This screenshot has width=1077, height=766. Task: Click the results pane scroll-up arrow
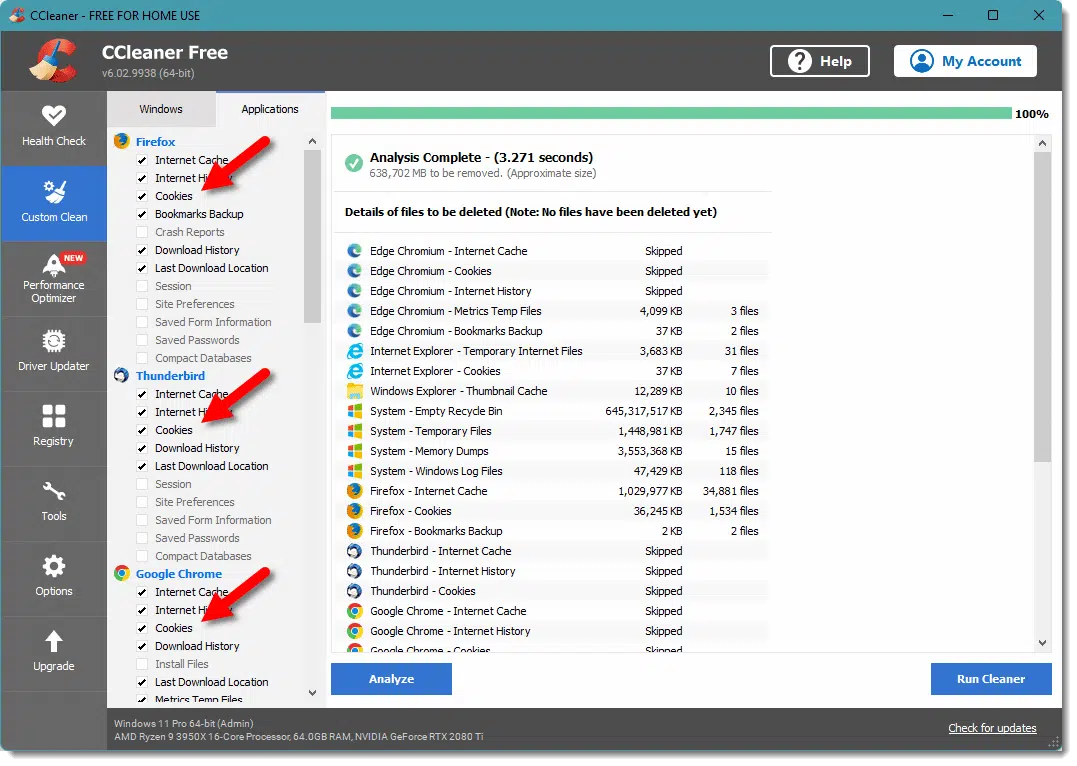pyautogui.click(x=1042, y=143)
